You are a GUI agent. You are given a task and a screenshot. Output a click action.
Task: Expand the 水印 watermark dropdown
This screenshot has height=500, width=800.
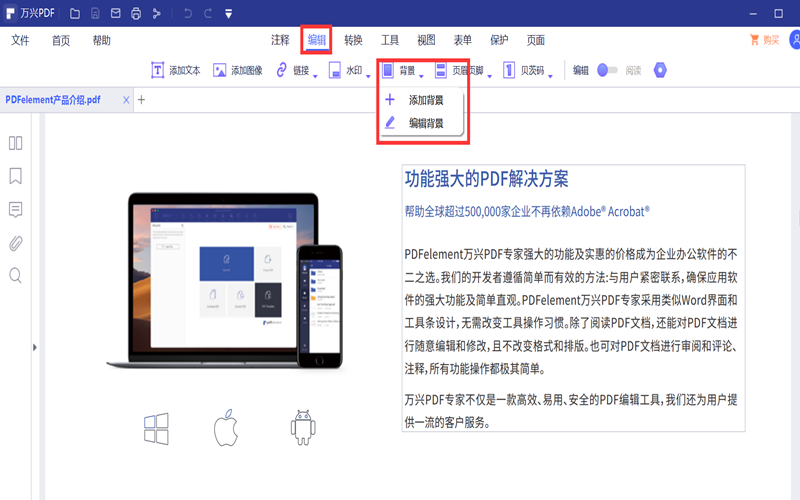pyautogui.click(x=368, y=74)
